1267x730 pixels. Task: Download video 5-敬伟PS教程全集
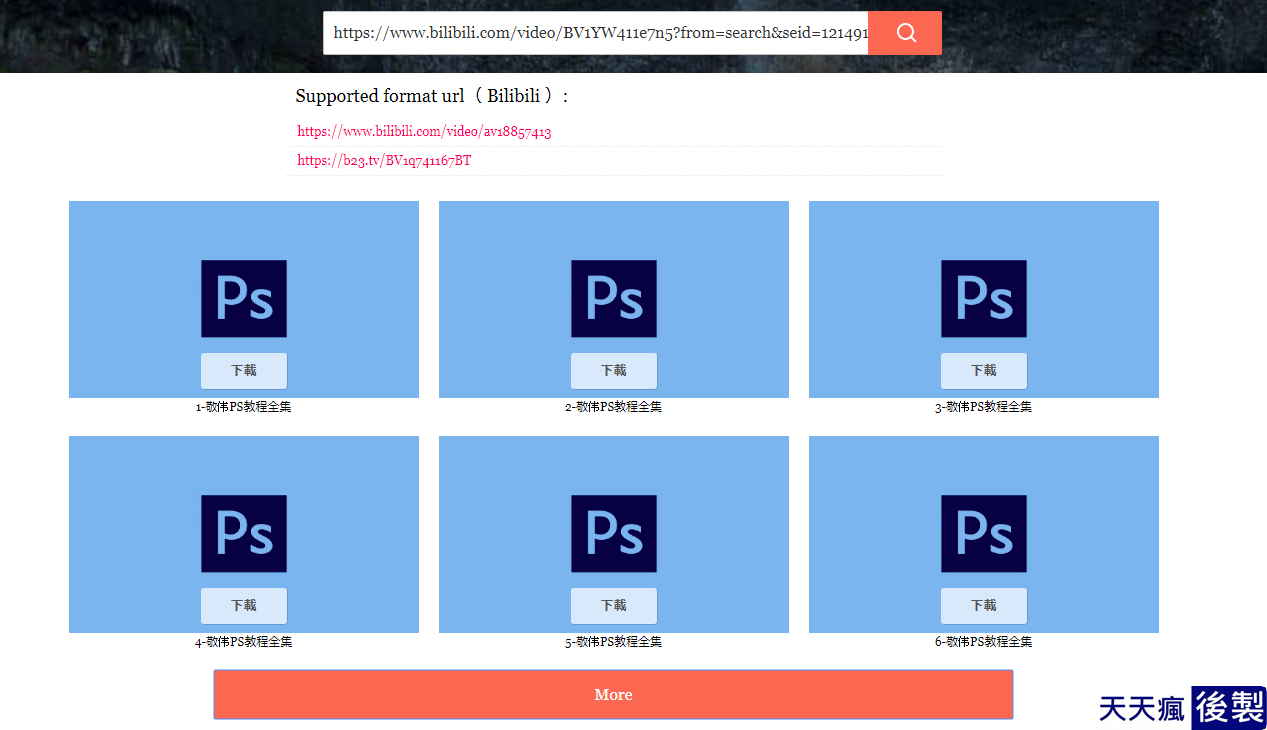pyautogui.click(x=614, y=605)
